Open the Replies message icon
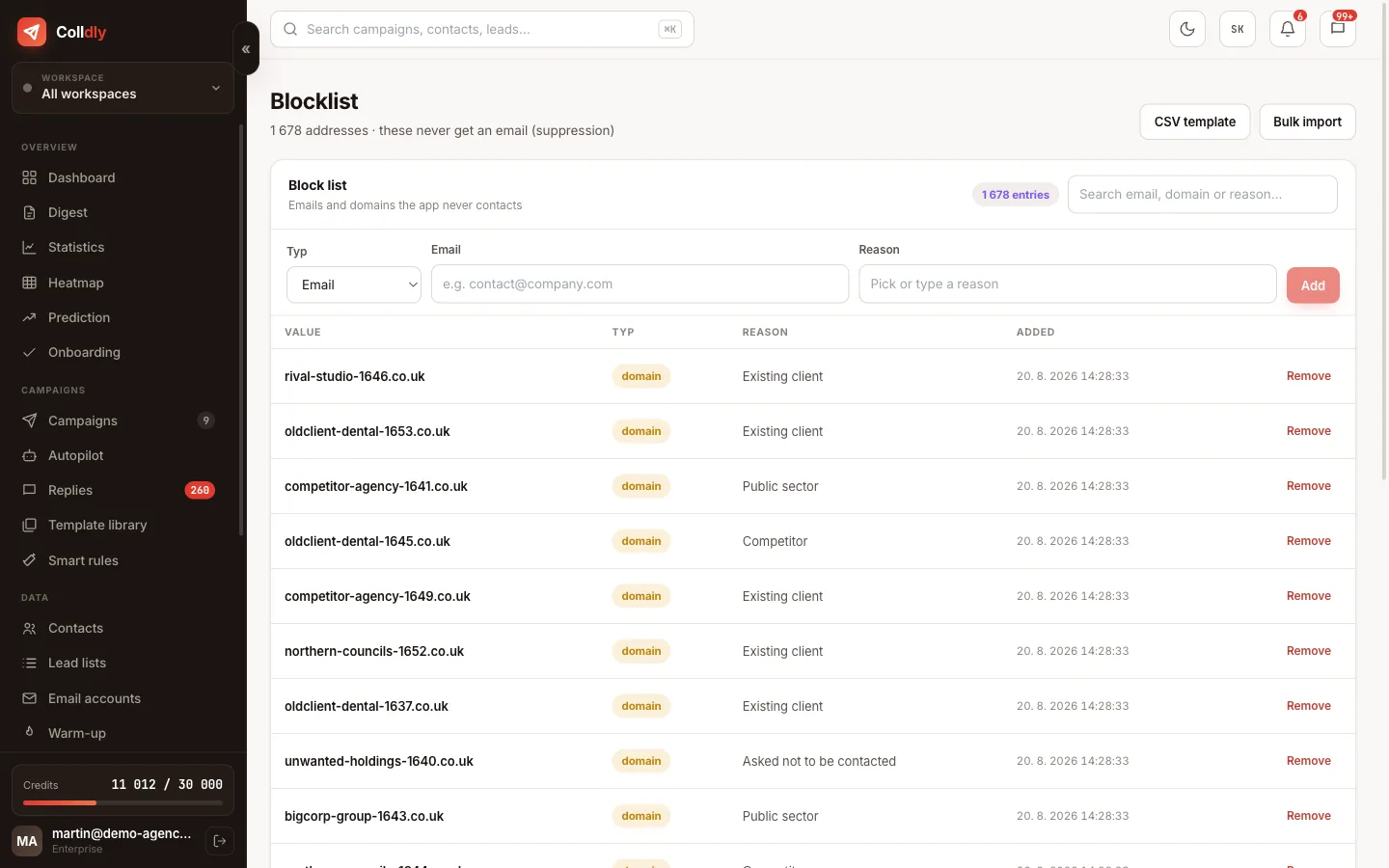 tap(29, 490)
